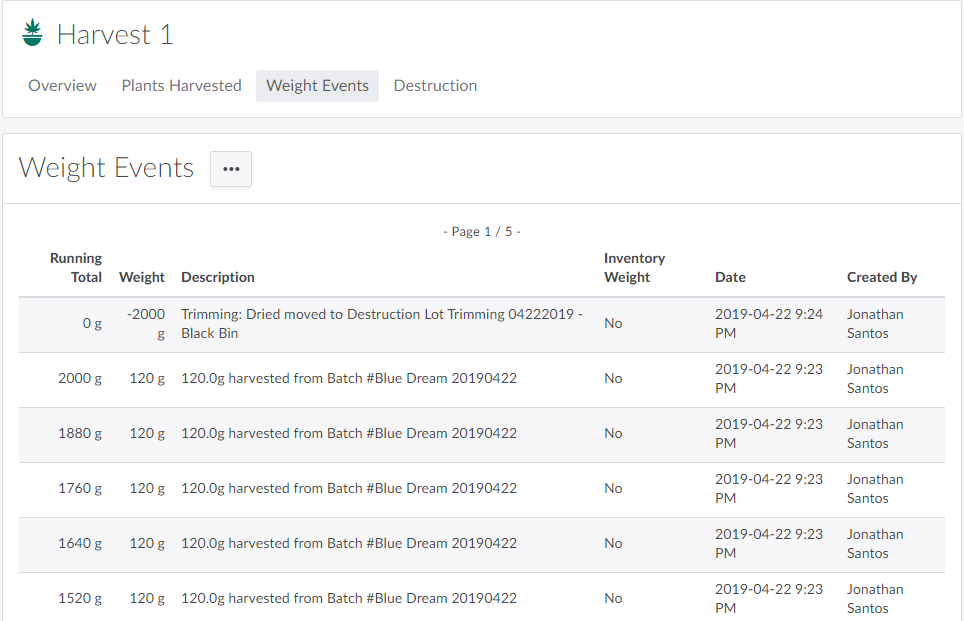The height and width of the screenshot is (621, 964).
Task: Go to the Destruction tab
Action: [x=435, y=86]
